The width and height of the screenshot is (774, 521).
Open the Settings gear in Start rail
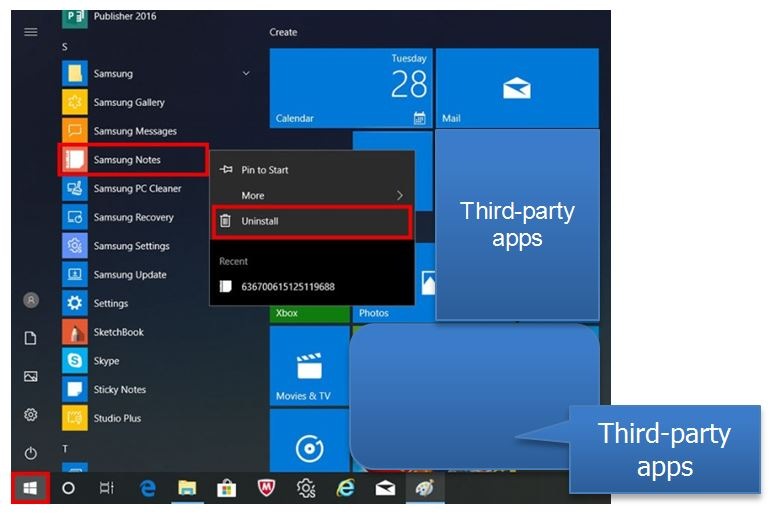point(31,415)
